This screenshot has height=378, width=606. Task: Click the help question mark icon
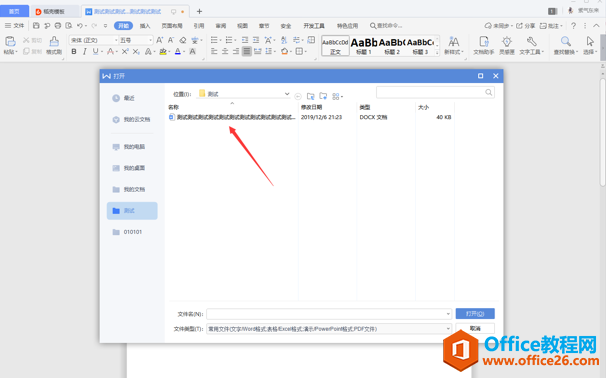[x=574, y=26]
